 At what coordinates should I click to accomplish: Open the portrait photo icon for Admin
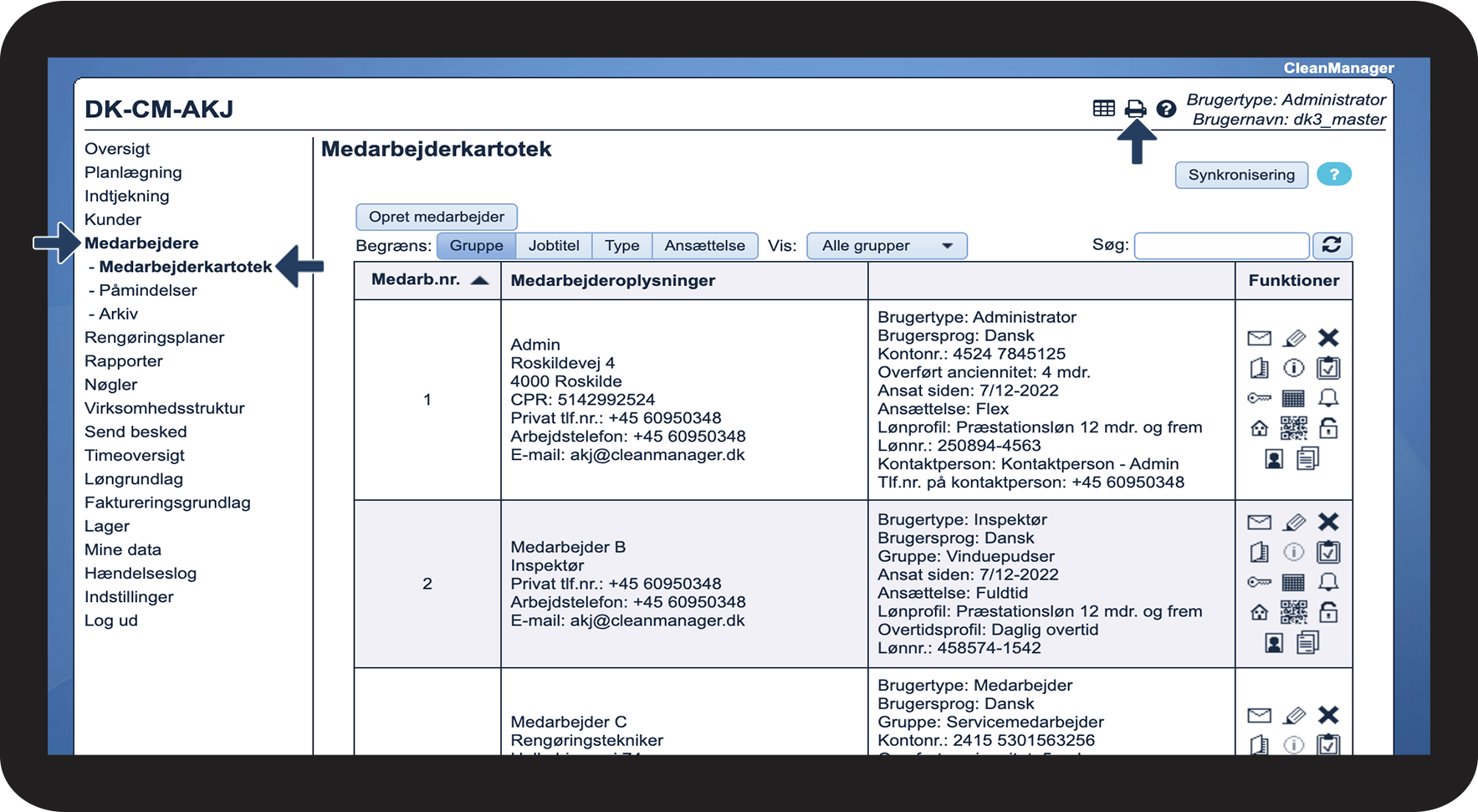coord(1274,459)
